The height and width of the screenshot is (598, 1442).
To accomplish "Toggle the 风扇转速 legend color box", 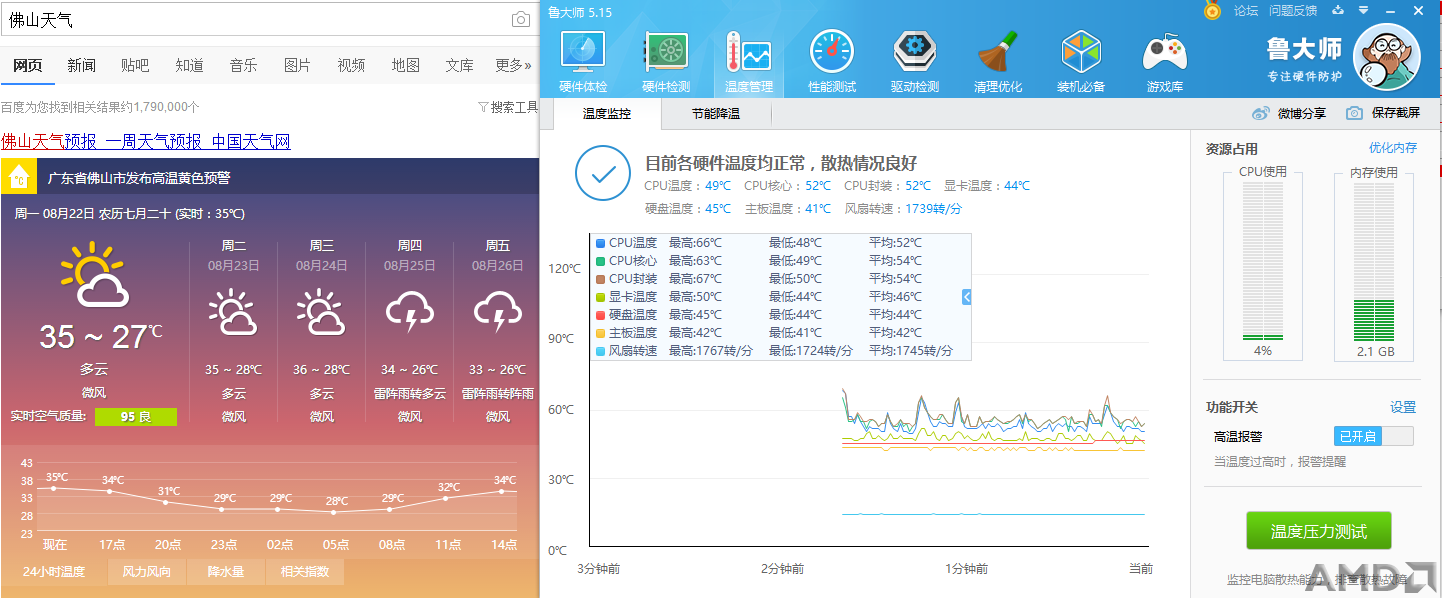I will pos(600,351).
